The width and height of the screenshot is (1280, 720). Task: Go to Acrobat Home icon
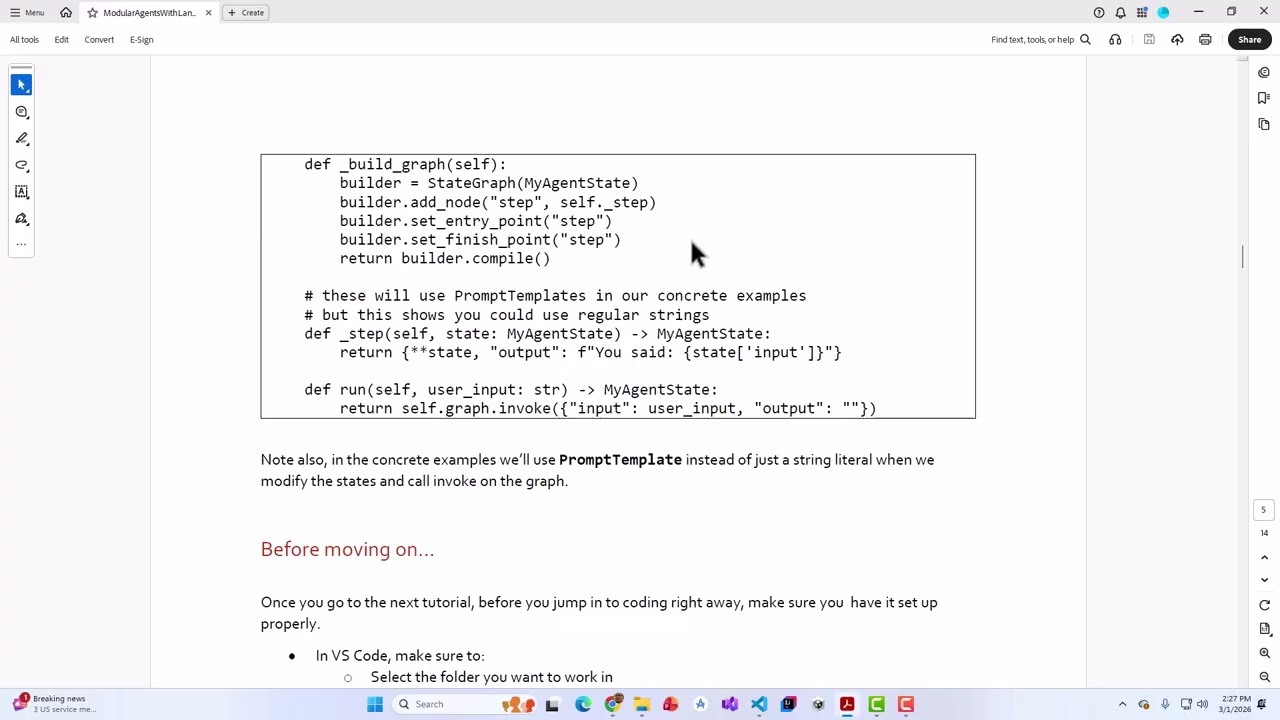point(66,13)
